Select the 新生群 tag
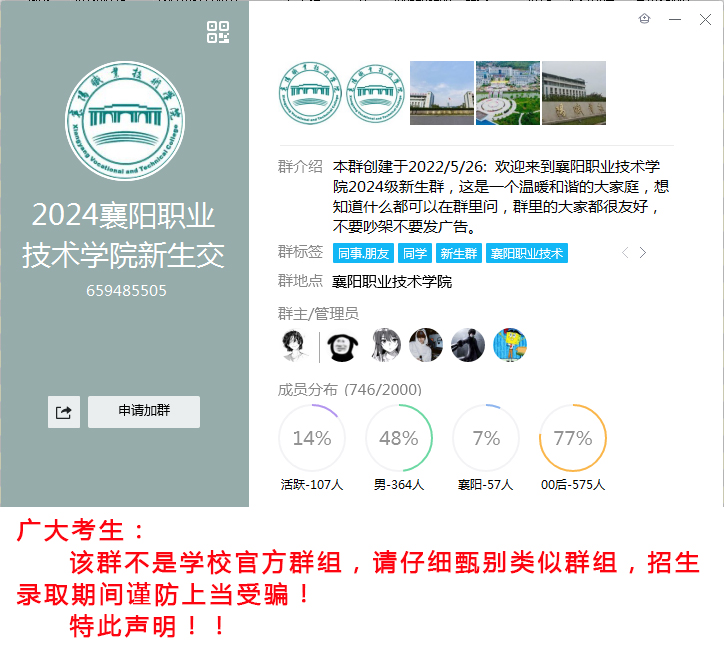This screenshot has width=724, height=654. [459, 253]
